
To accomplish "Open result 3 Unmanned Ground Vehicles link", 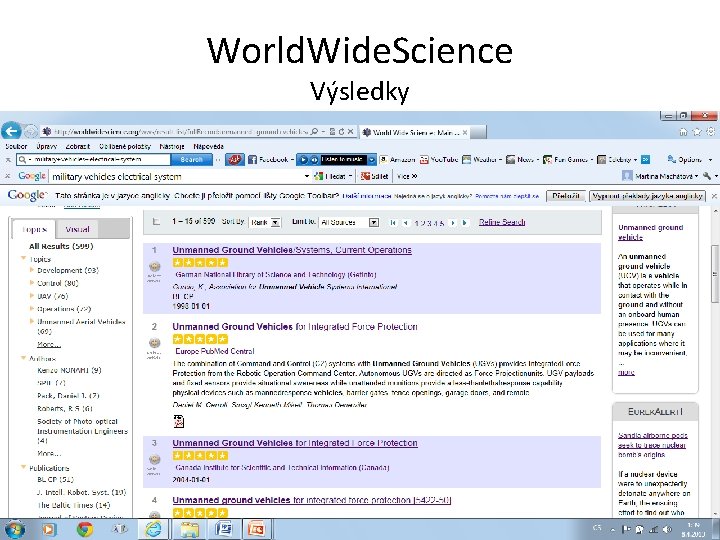I will (x=295, y=443).
